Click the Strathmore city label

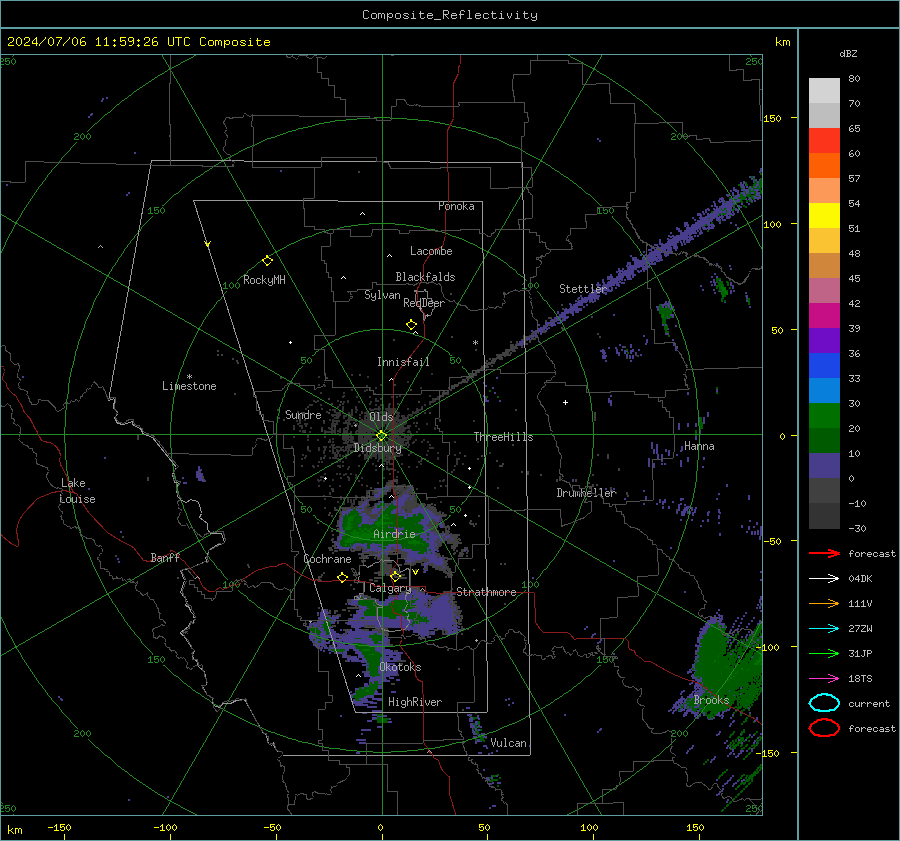[x=486, y=592]
